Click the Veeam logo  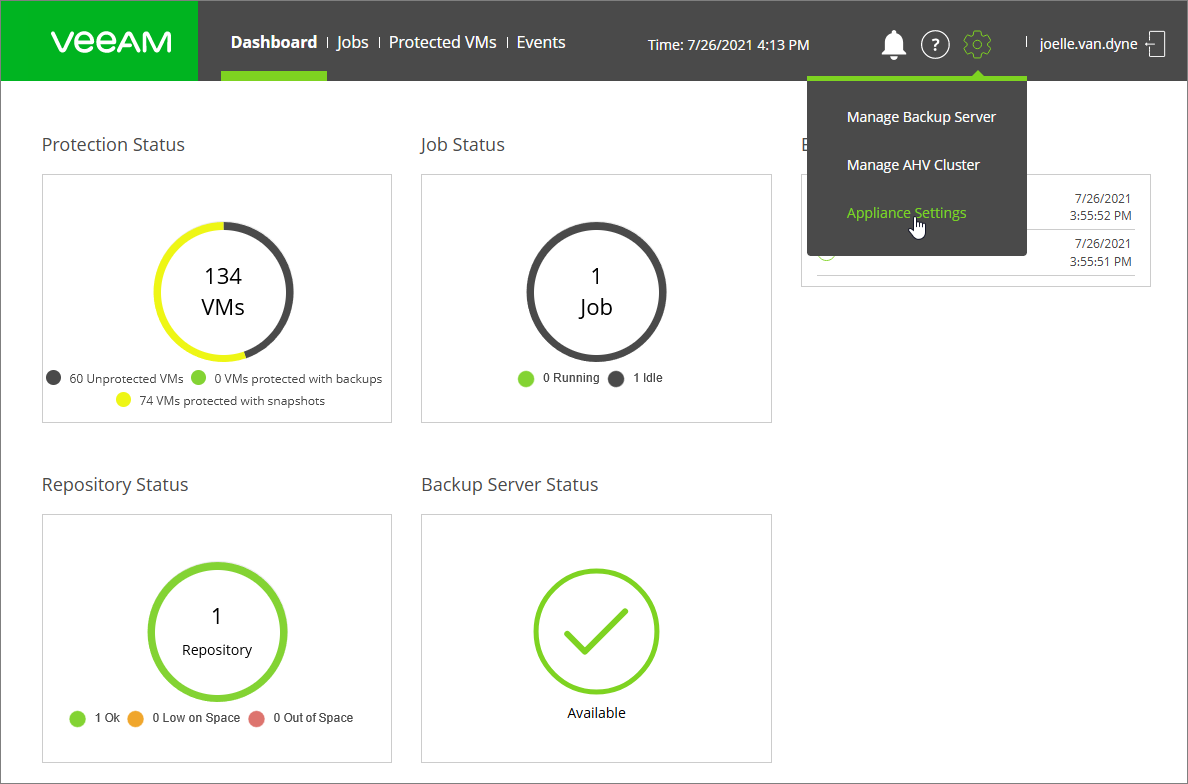tap(110, 42)
